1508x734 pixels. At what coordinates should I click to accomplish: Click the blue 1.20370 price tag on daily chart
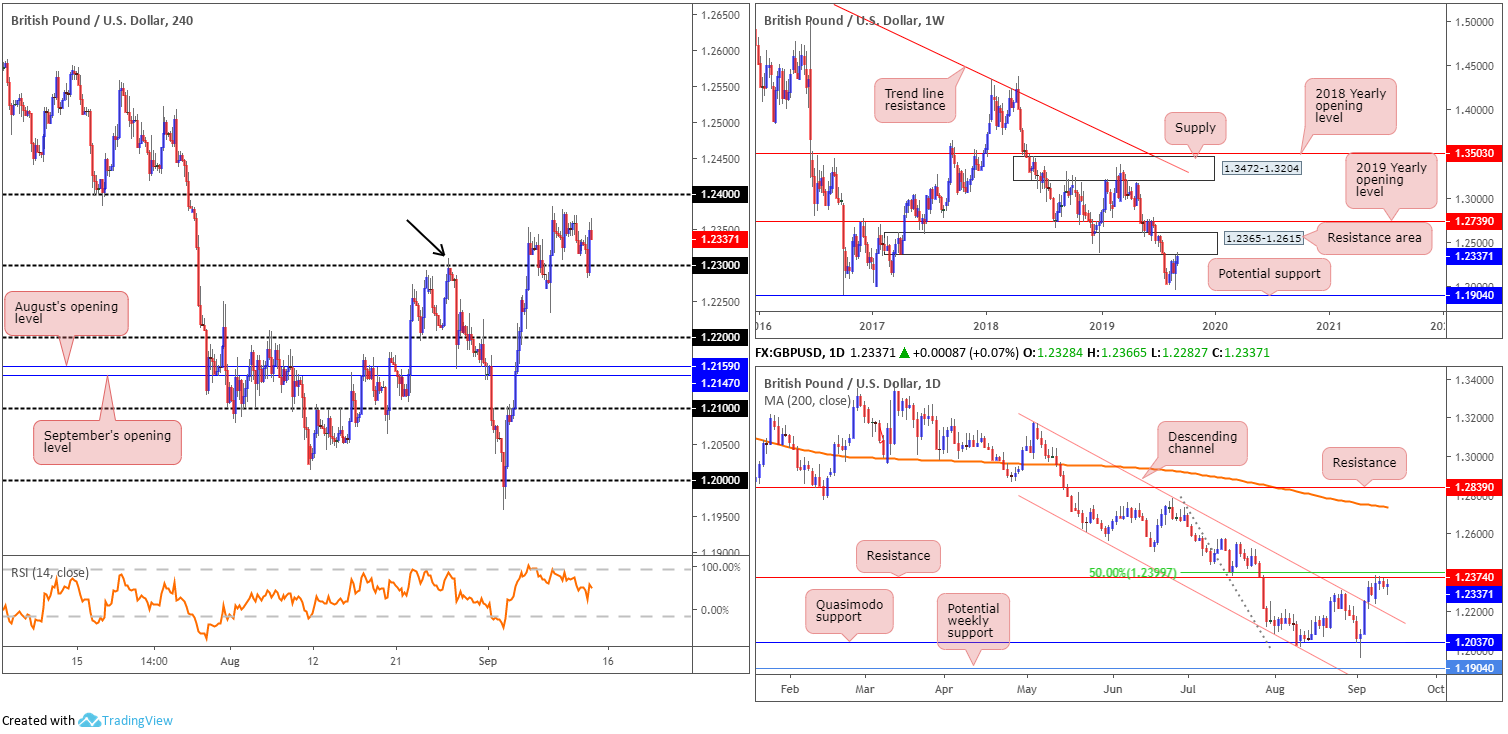[x=1475, y=643]
